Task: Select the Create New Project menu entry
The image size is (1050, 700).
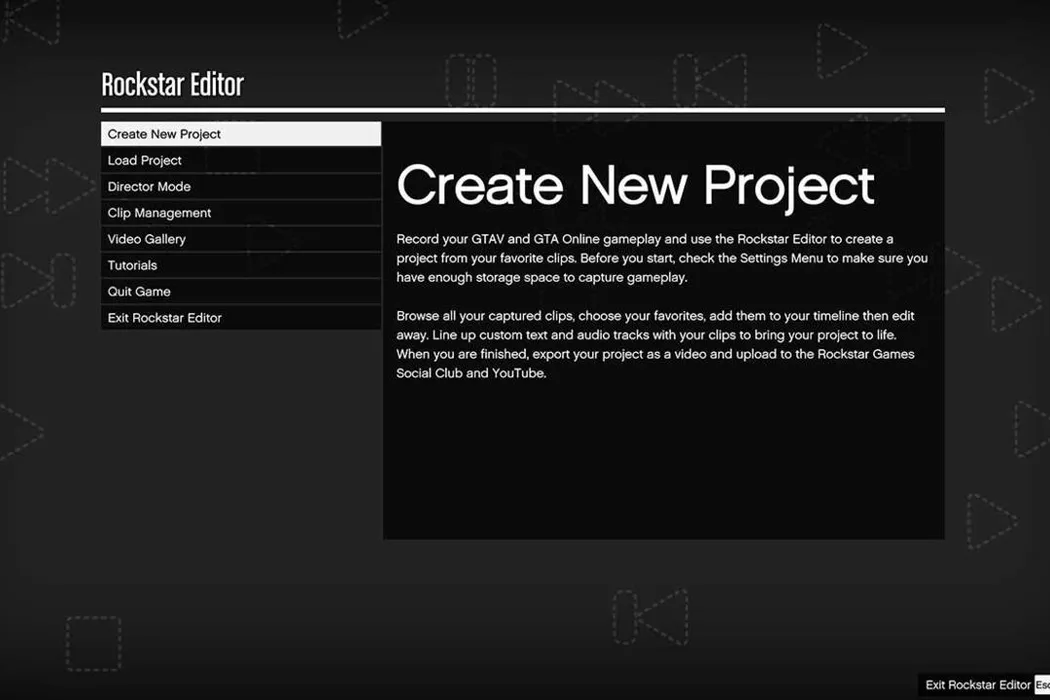Action: [x=240, y=134]
